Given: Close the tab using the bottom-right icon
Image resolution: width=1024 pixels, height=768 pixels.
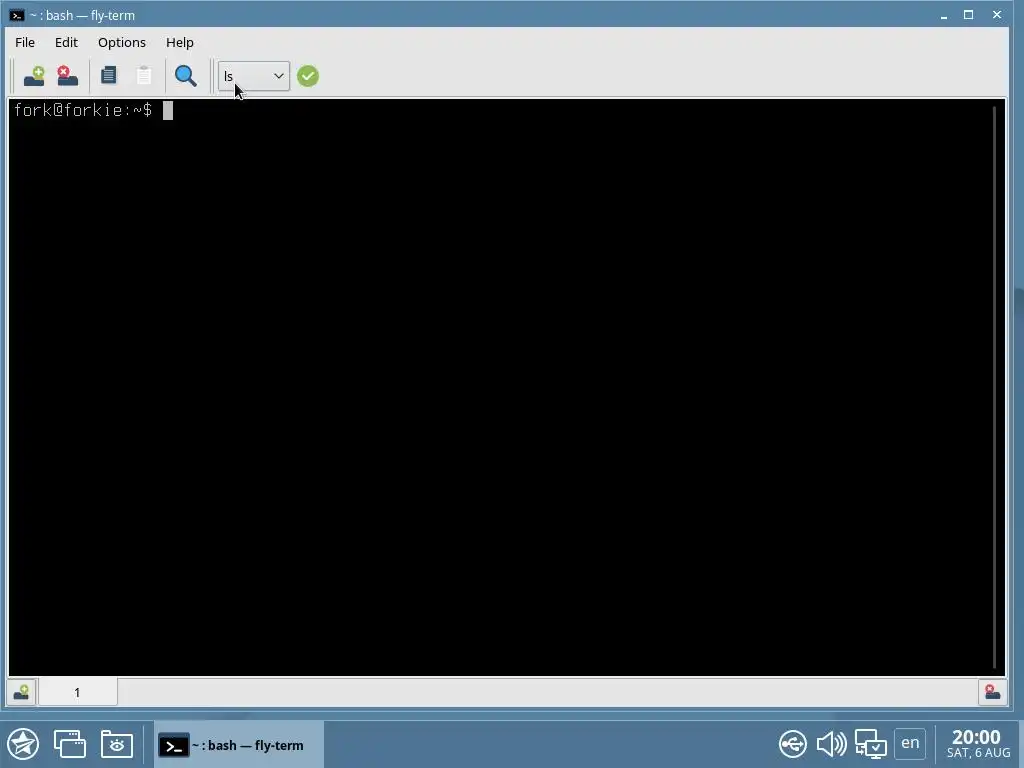Looking at the screenshot, I should tap(992, 692).
